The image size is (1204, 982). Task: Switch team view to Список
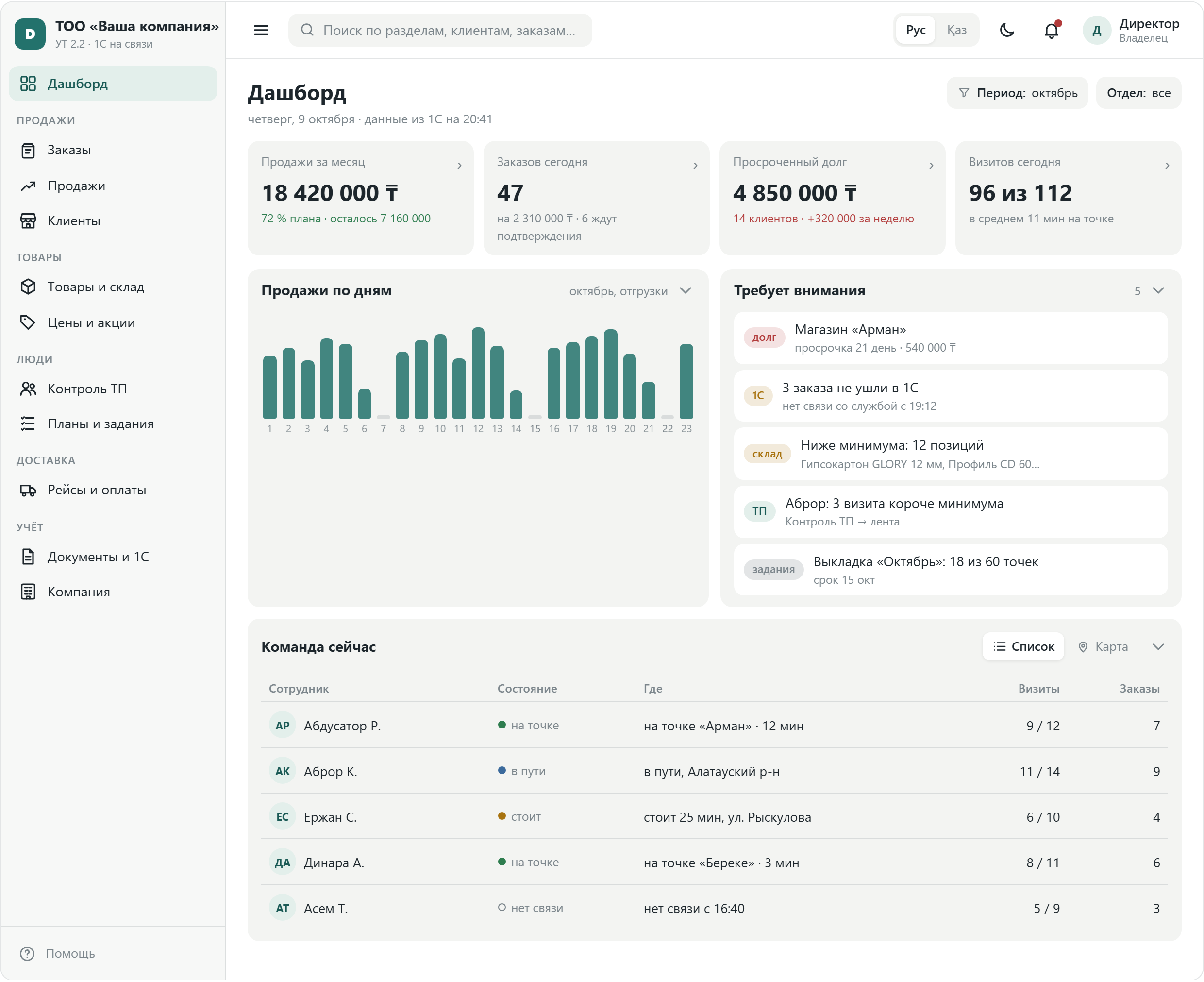point(1023,646)
